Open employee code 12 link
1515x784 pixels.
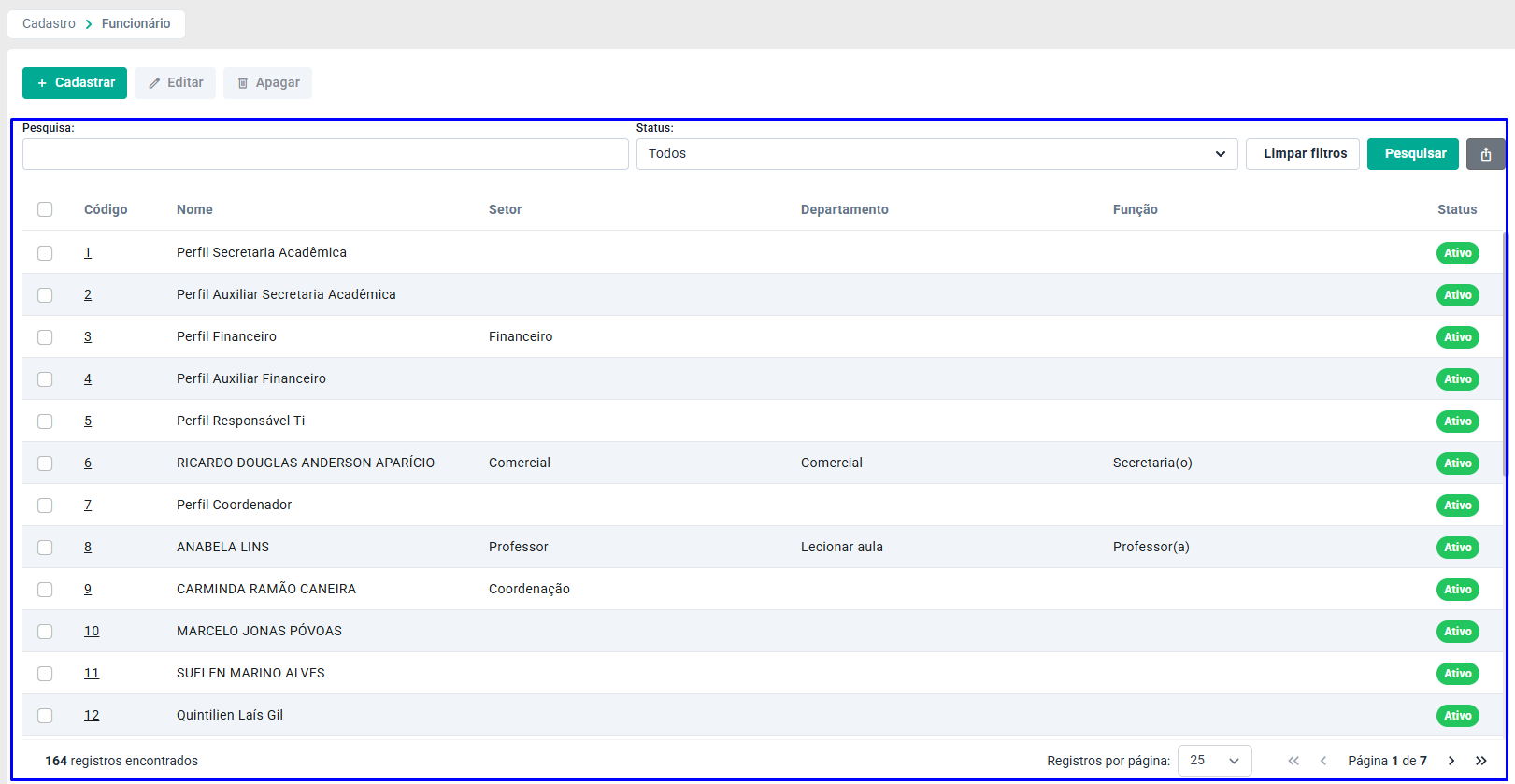point(92,716)
